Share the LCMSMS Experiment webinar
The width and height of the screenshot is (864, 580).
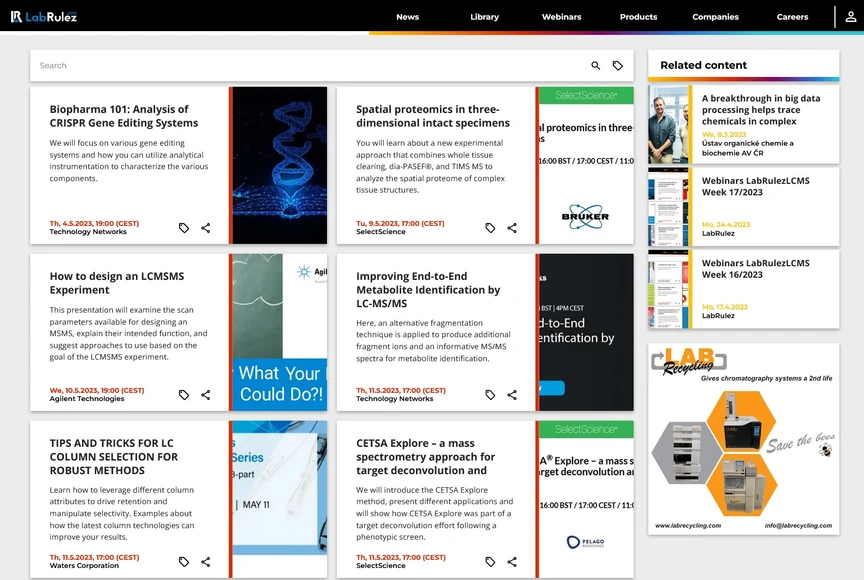tap(206, 394)
